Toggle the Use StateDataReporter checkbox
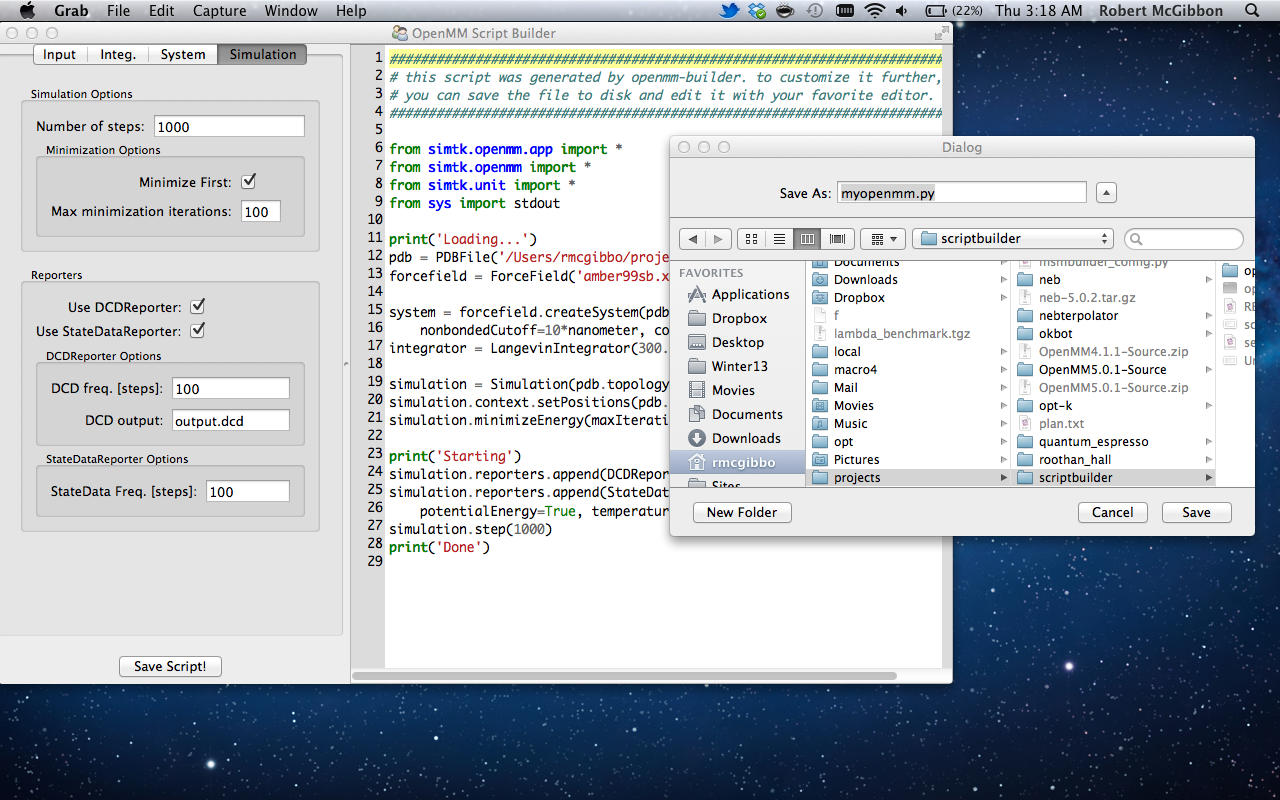The image size is (1280, 800). coord(198,330)
